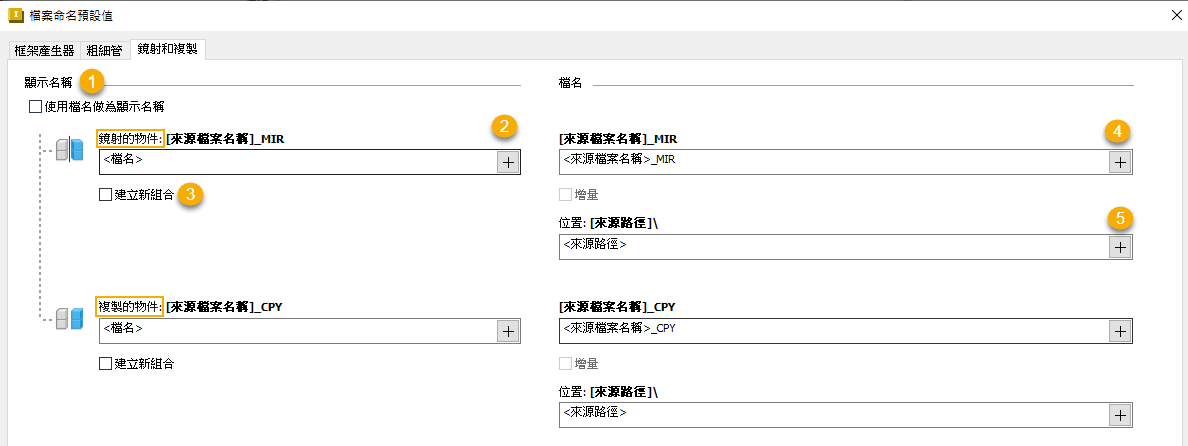Switch to 框架產生器 tab
Viewport: 1188px width, 446px height.
pyautogui.click(x=44, y=50)
